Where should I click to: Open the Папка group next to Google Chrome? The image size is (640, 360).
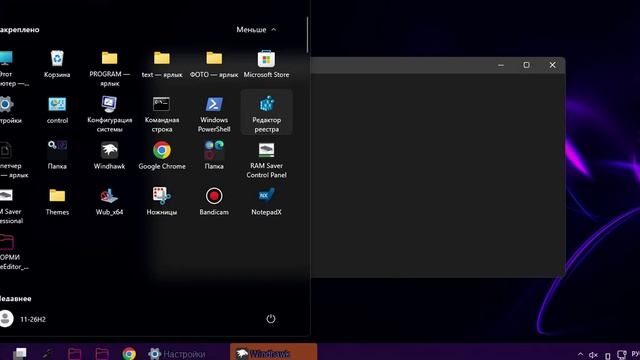tap(214, 156)
